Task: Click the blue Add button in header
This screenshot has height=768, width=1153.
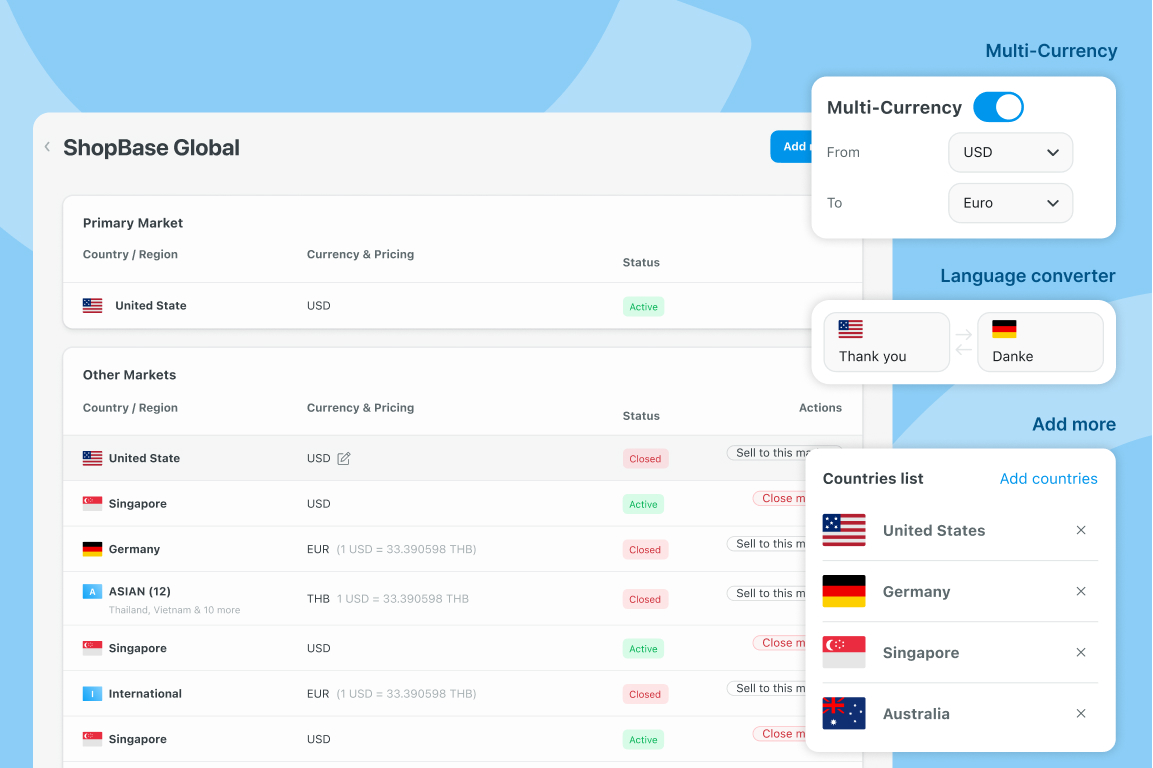Action: tap(790, 147)
